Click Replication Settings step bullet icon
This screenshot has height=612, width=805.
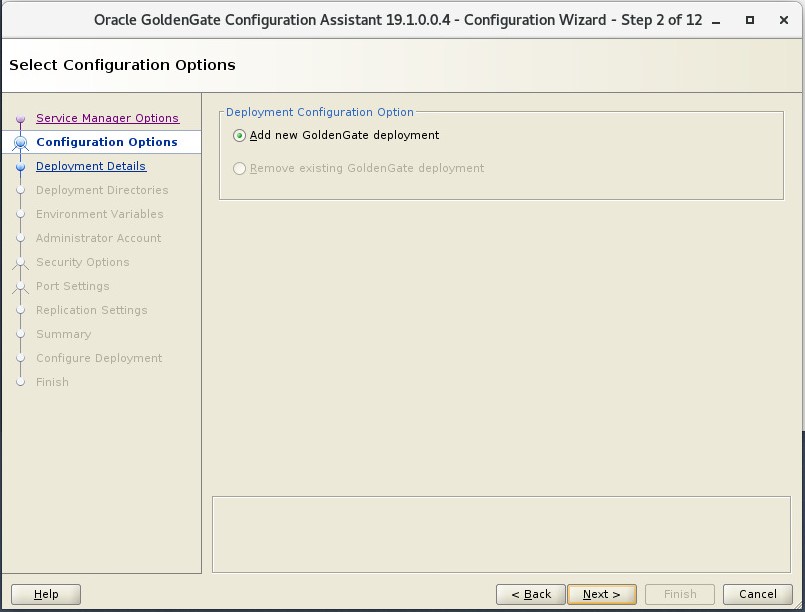(x=21, y=310)
